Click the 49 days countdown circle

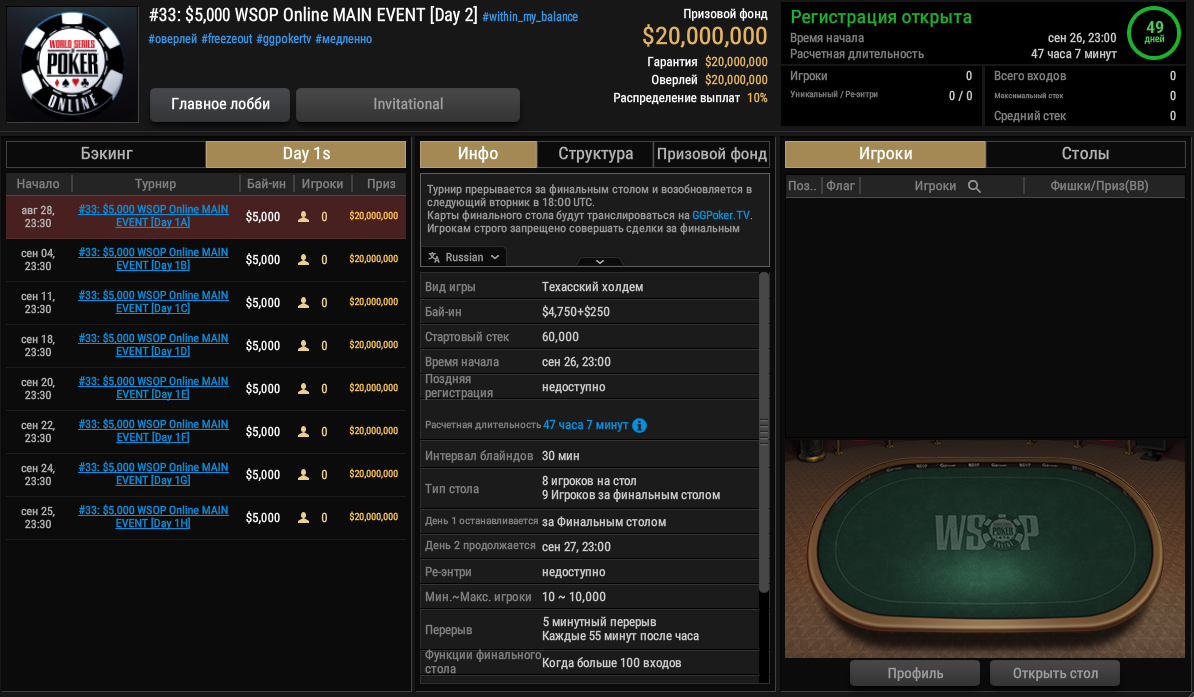[1154, 32]
